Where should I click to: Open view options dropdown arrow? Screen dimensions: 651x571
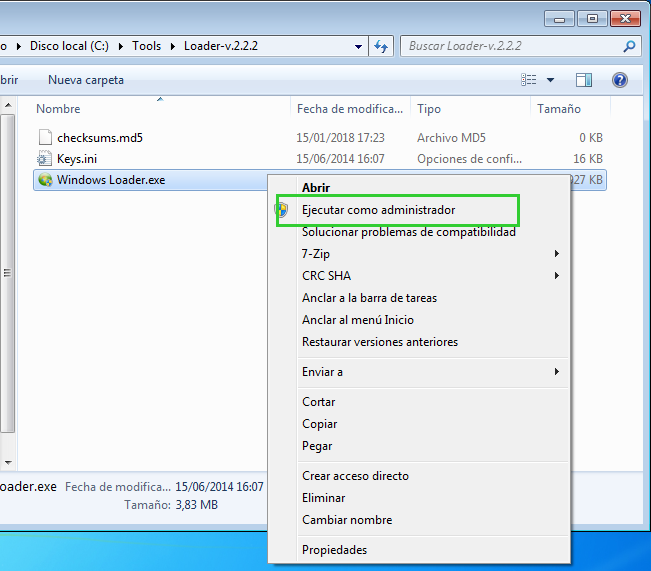551,80
